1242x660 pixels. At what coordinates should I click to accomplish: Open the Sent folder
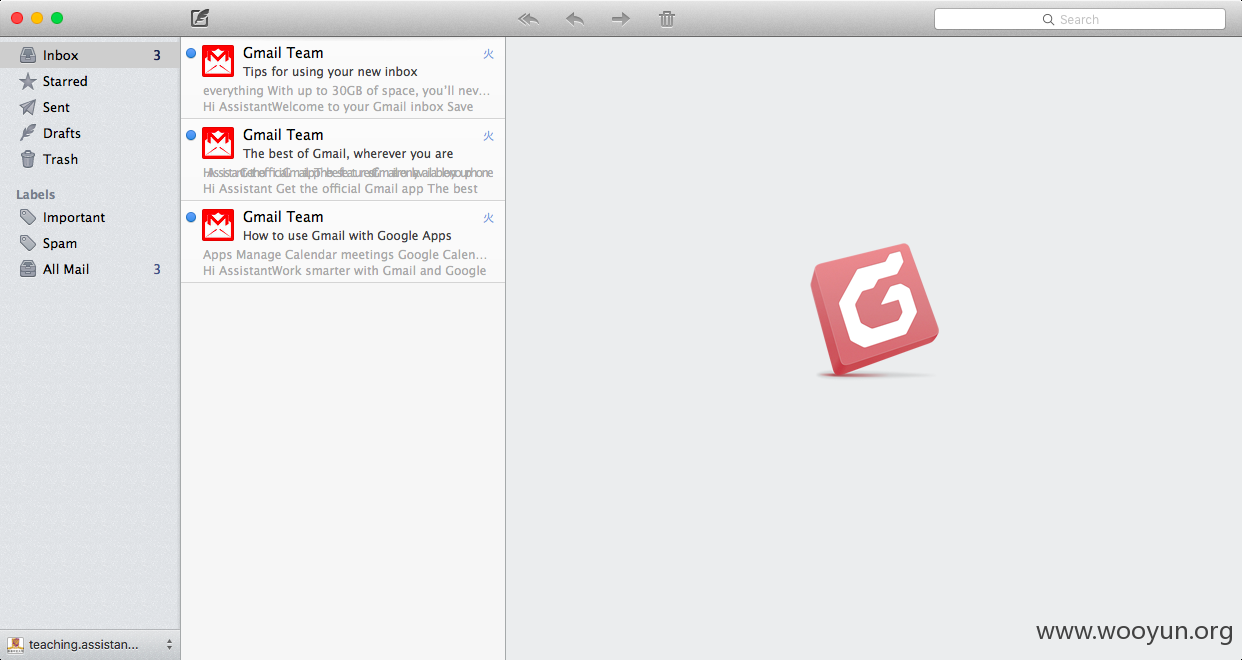(90, 107)
